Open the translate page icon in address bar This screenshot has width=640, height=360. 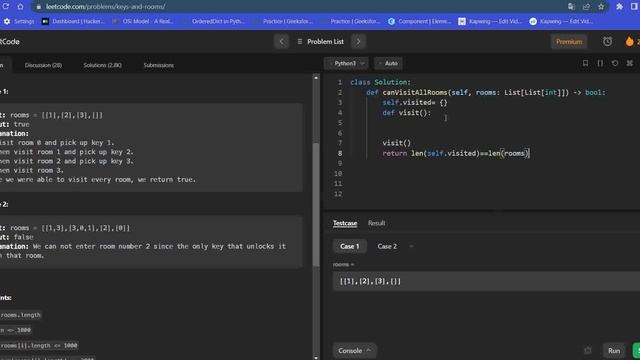point(571,7)
